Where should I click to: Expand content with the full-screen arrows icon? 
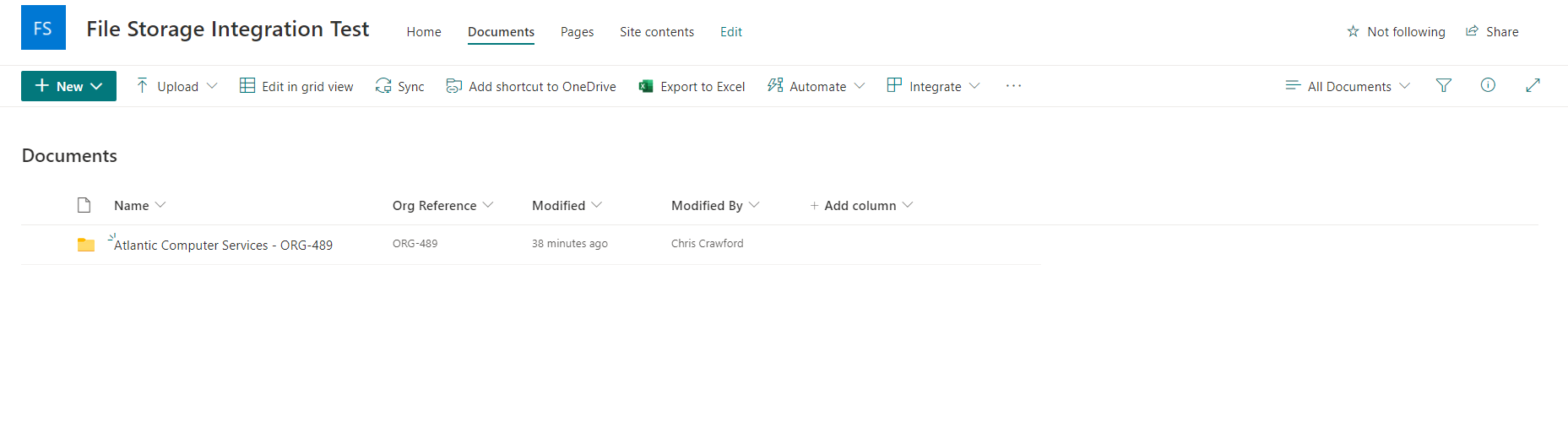(1533, 85)
